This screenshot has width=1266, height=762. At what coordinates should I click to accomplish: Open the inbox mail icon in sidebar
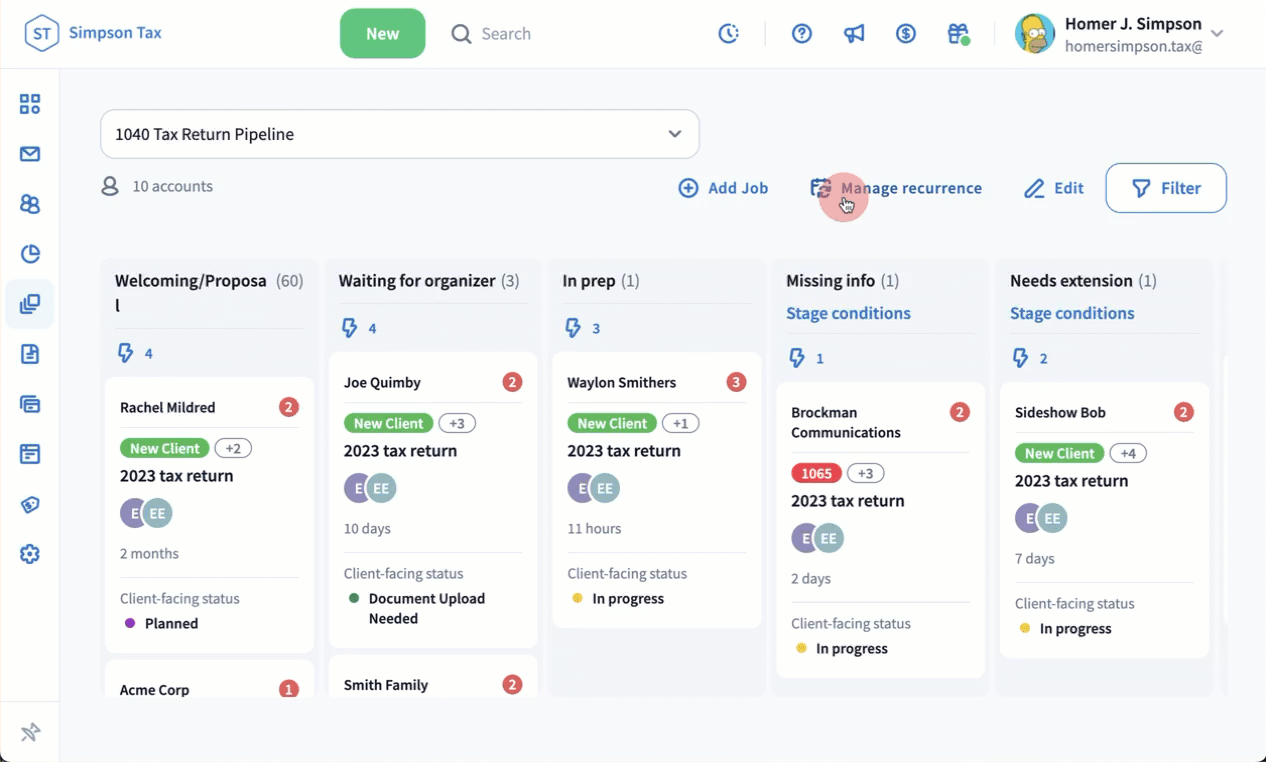tap(30, 154)
